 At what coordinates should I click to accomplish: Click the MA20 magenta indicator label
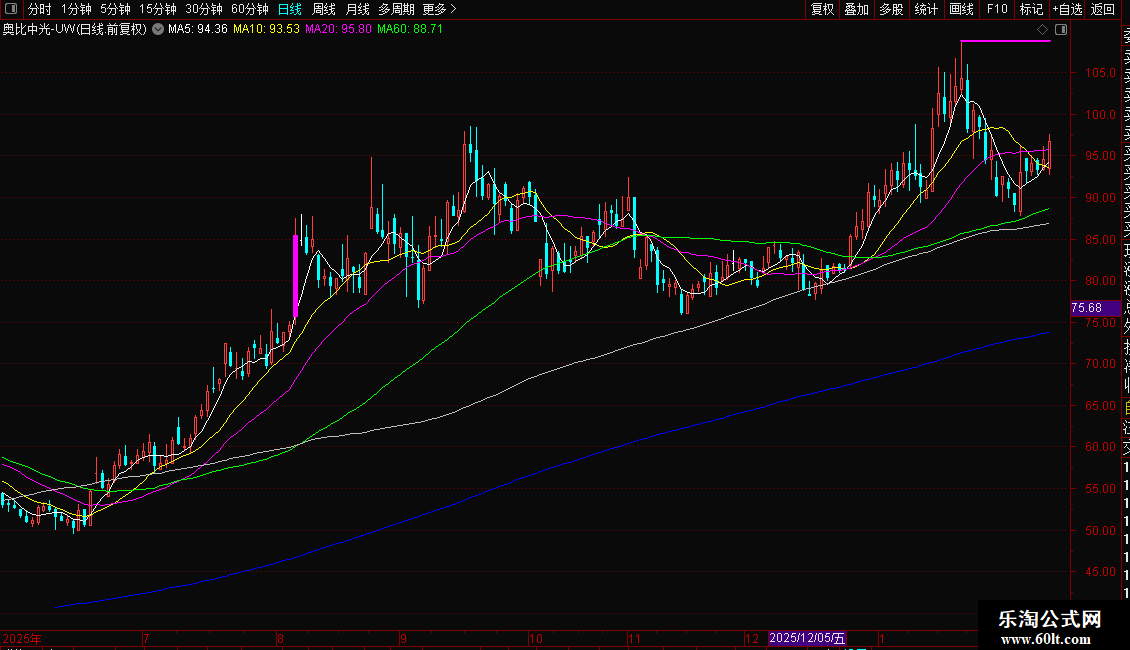click(338, 30)
